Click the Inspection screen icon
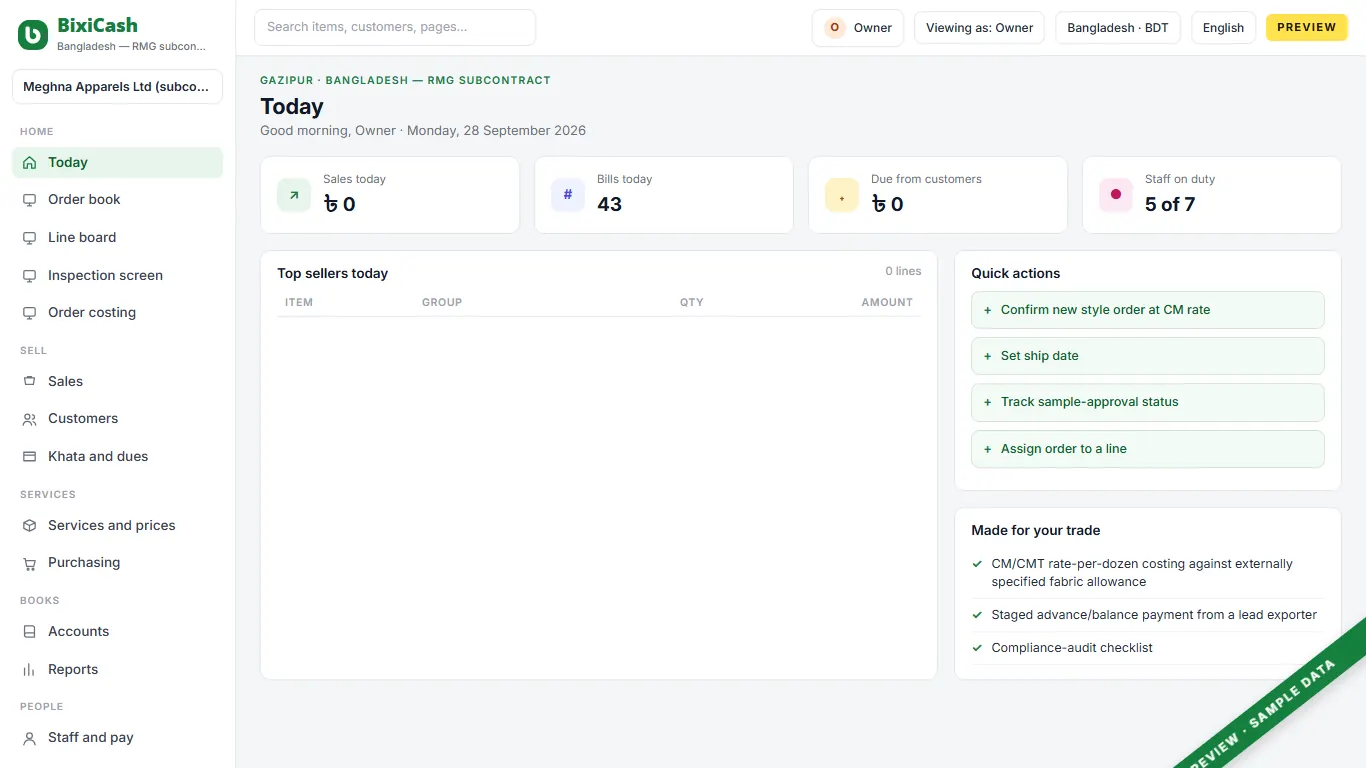1366x768 pixels. [x=29, y=276]
